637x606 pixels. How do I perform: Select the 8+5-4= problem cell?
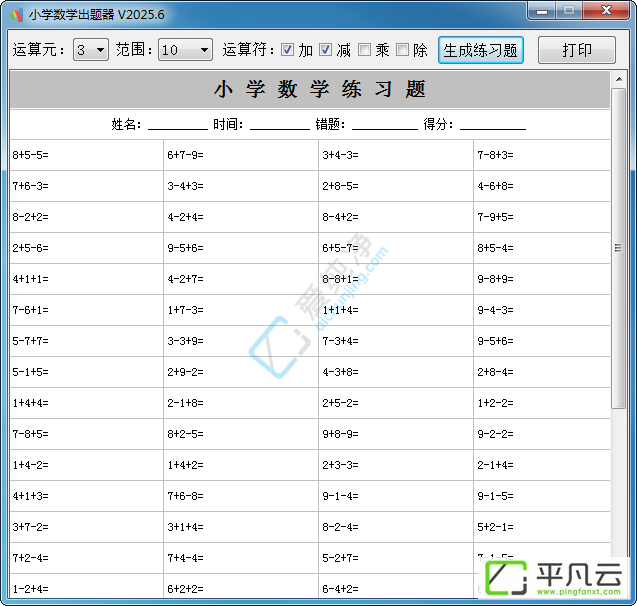pos(542,248)
